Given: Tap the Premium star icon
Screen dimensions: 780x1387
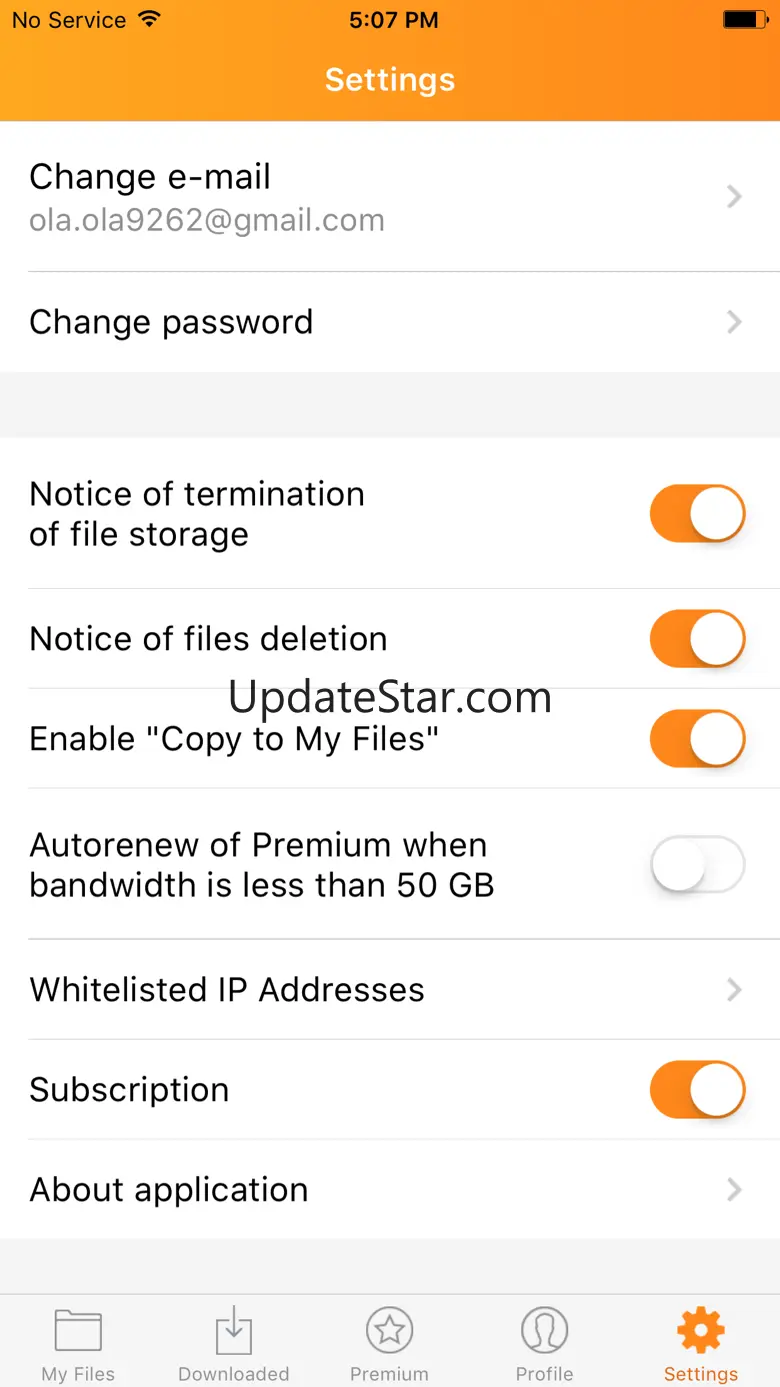Looking at the screenshot, I should click(389, 1330).
